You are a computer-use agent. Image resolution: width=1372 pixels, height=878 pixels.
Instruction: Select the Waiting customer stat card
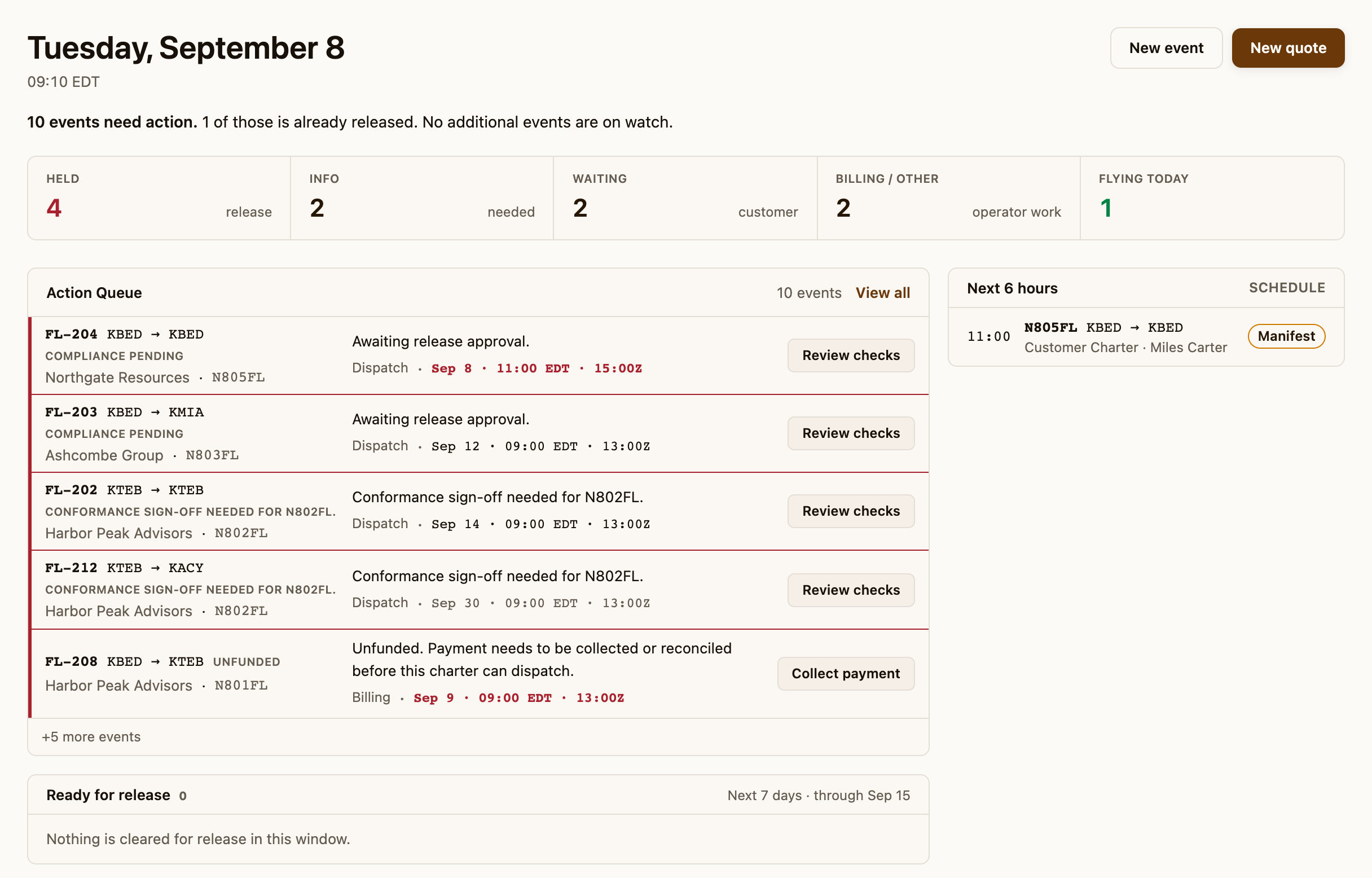point(685,198)
